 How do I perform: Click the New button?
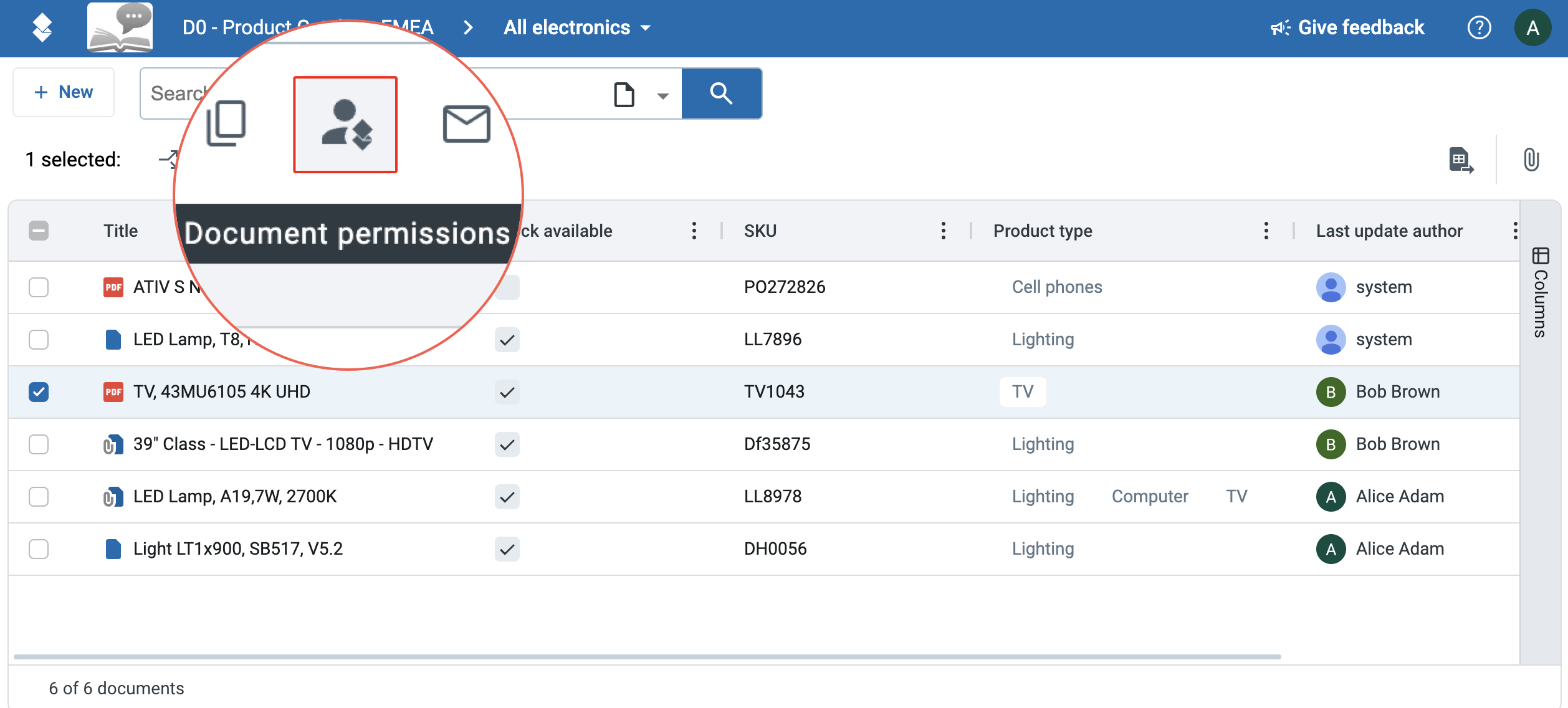[x=63, y=92]
